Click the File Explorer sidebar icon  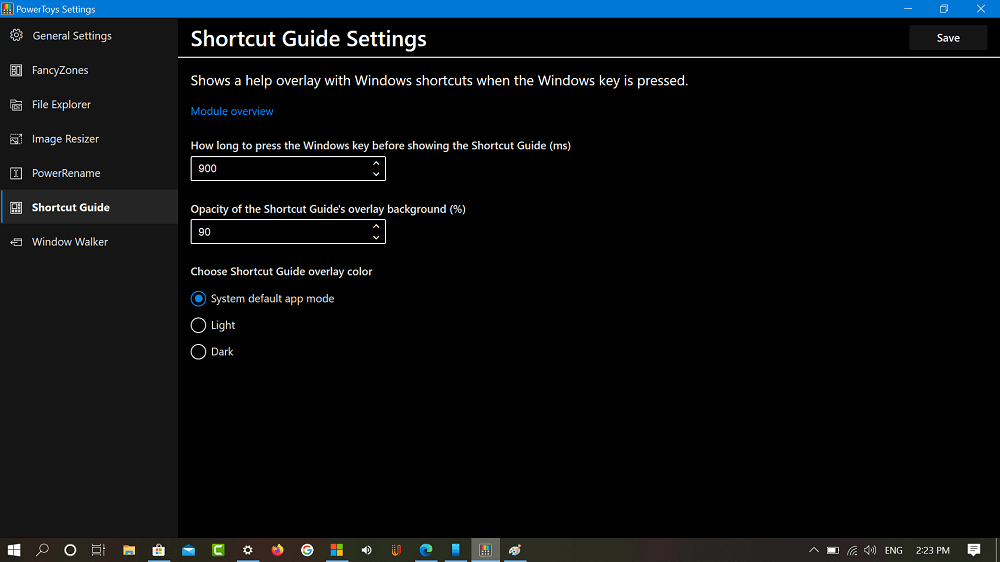tap(16, 105)
